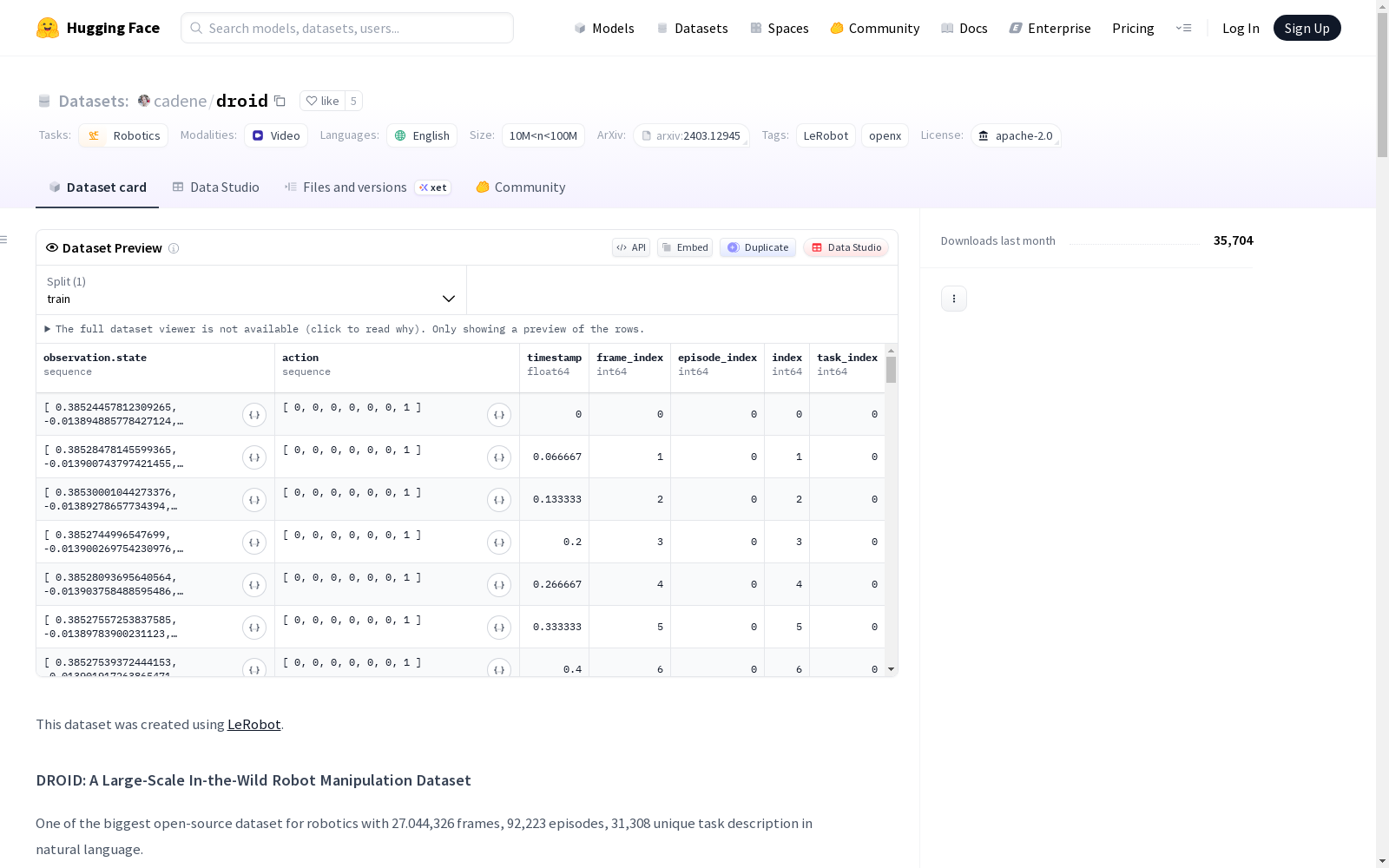
Task: Click the episode_index column header
Action: [718, 368]
